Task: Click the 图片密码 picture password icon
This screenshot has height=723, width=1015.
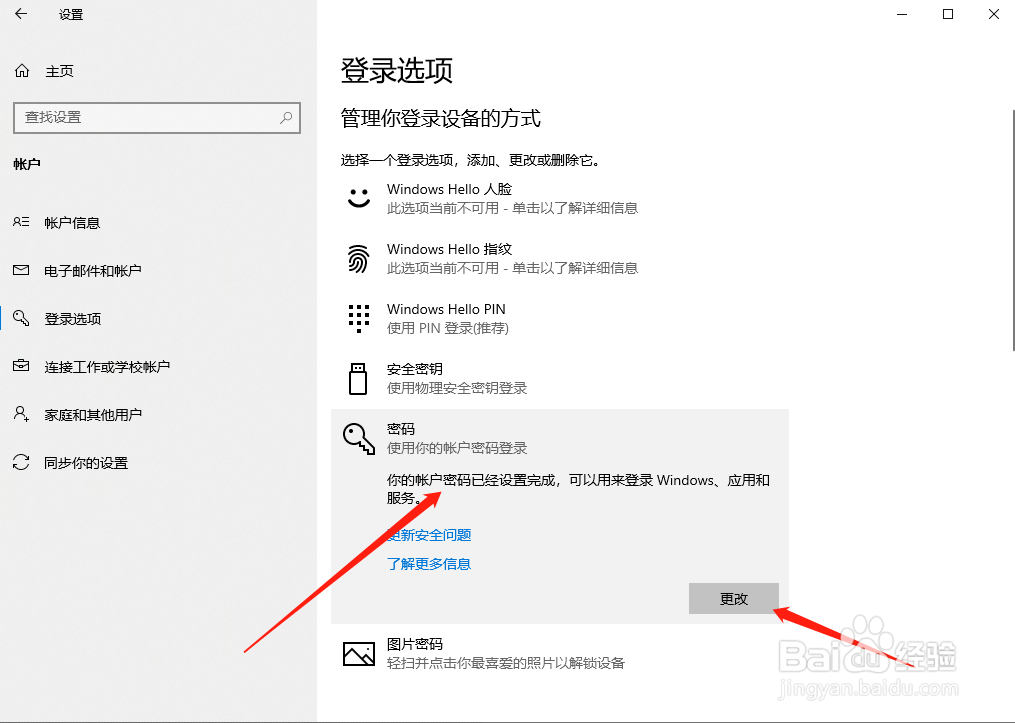Action: (x=358, y=652)
